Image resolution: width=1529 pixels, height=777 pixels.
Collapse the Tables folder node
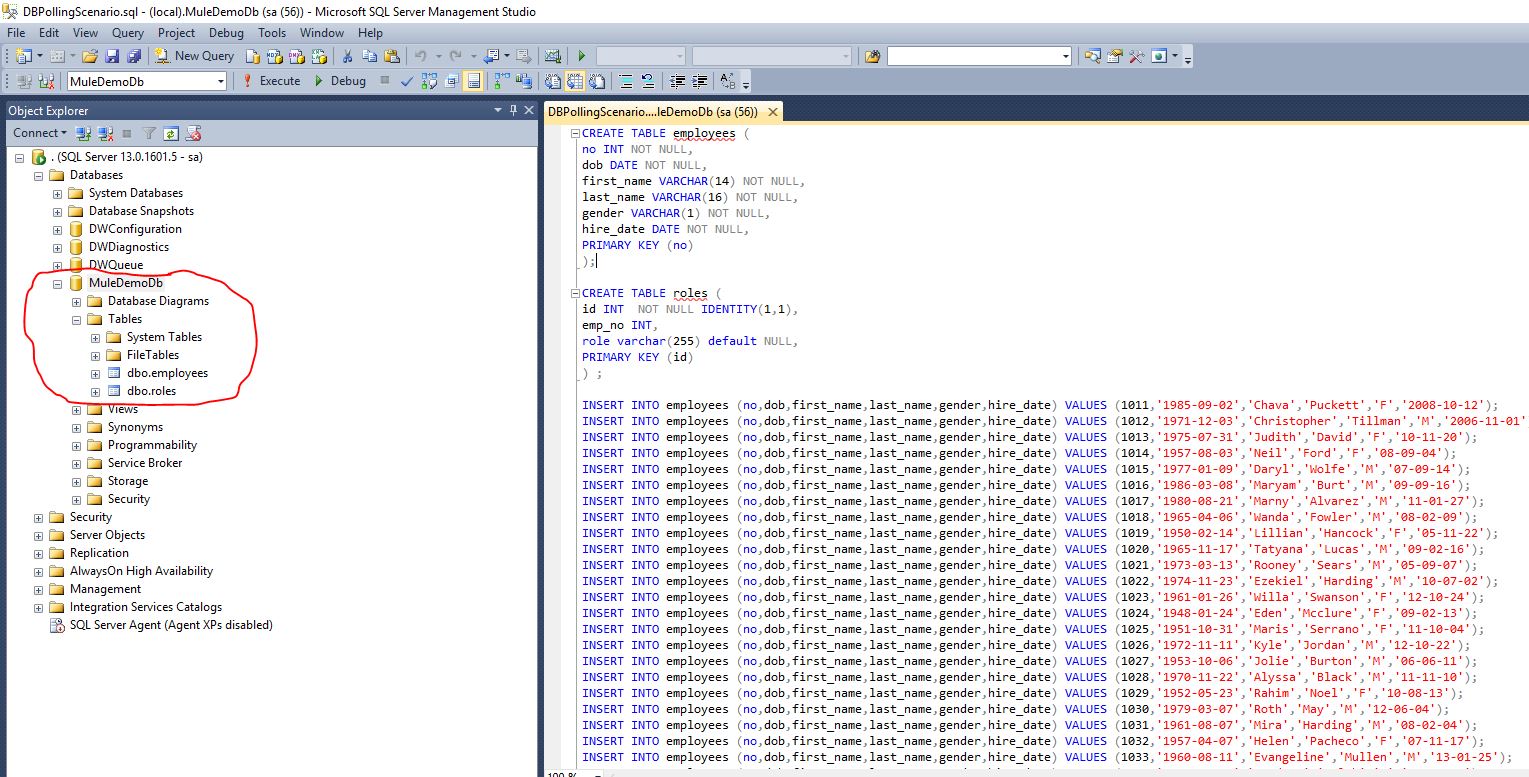tap(77, 319)
